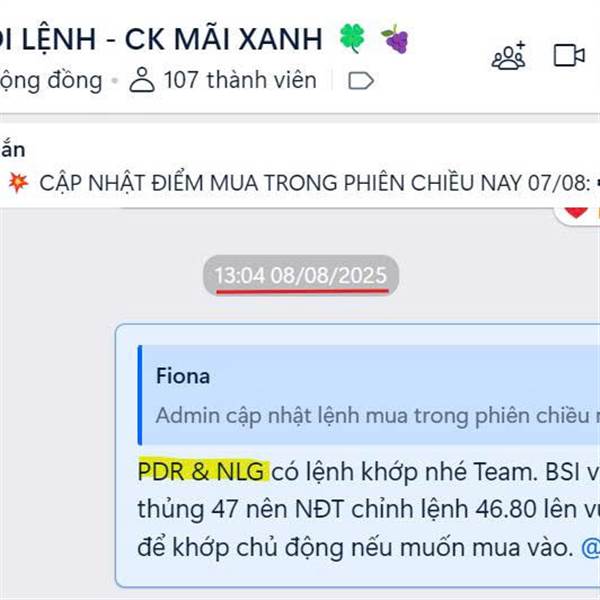Click the blue @ mention in the message
Screen dimensions: 600x600
click(x=590, y=548)
